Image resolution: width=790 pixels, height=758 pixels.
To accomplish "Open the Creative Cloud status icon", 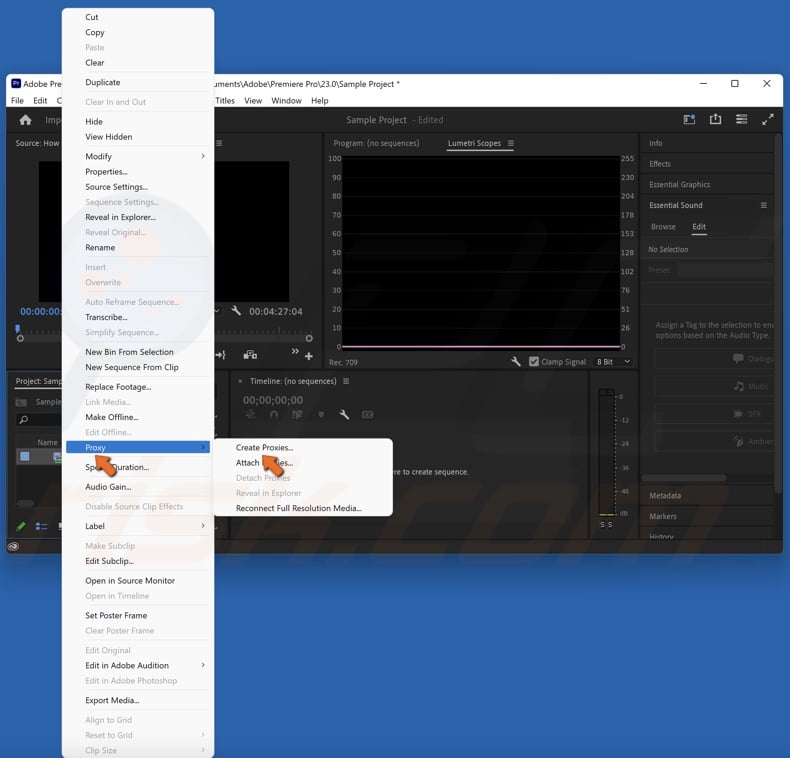I will pos(14,546).
